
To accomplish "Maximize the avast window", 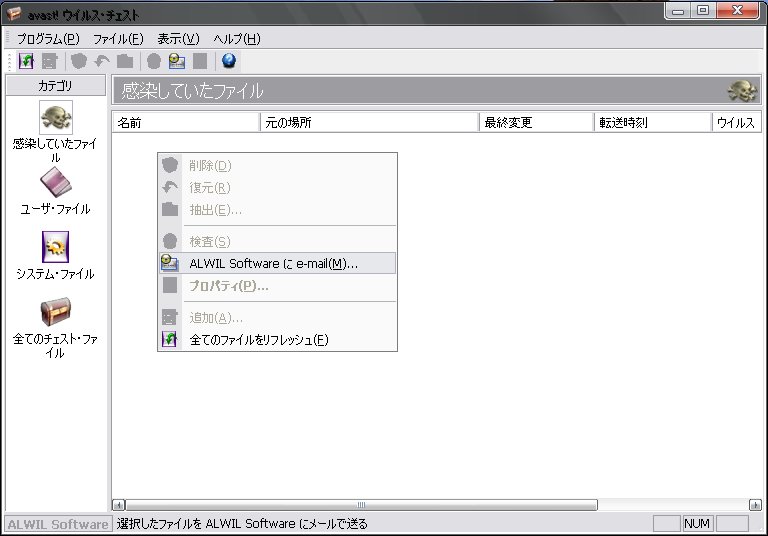I will pyautogui.click(x=703, y=10).
